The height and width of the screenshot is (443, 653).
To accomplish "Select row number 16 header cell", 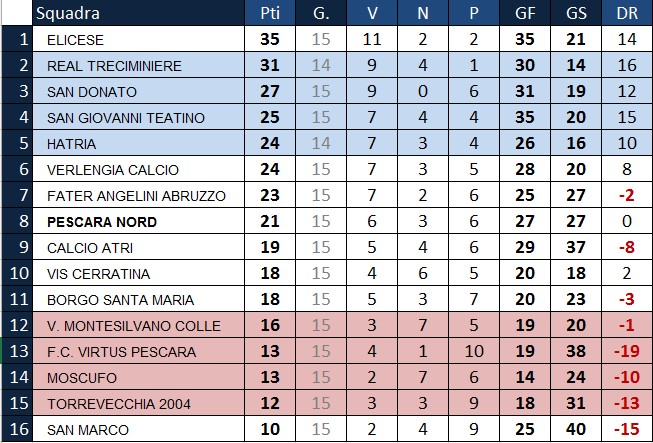I will point(17,429).
